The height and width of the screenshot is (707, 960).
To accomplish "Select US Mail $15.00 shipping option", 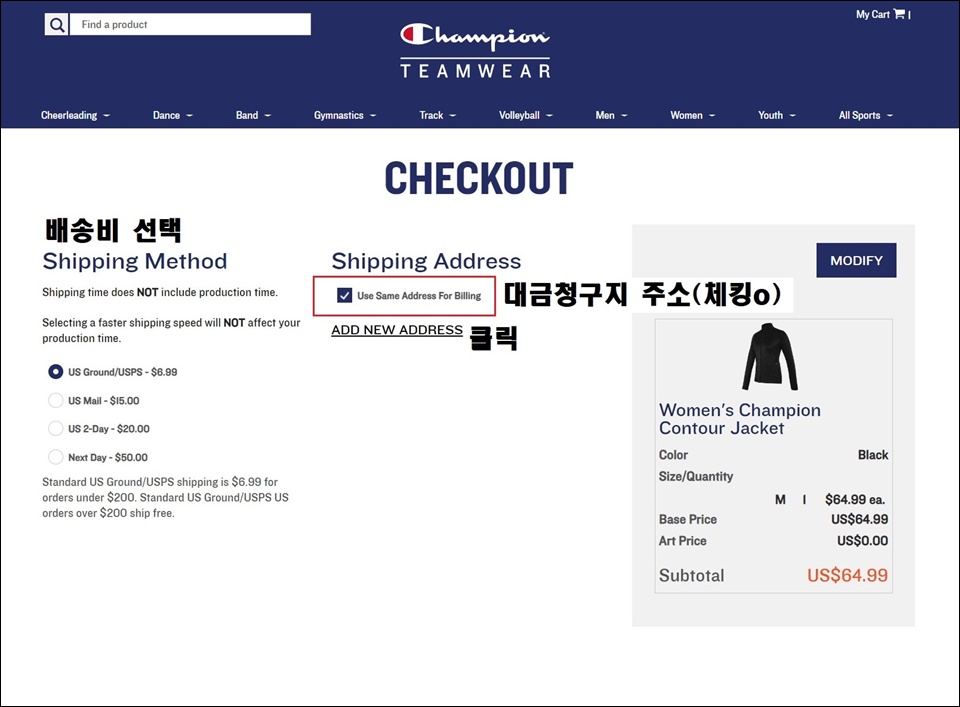I will [56, 400].
